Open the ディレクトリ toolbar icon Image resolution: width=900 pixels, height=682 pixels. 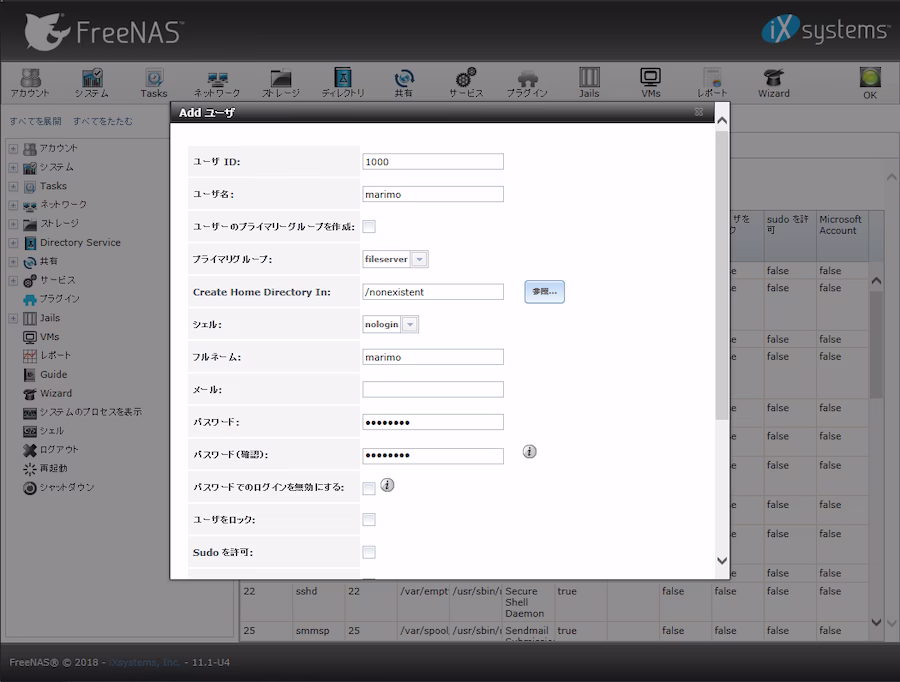[343, 83]
